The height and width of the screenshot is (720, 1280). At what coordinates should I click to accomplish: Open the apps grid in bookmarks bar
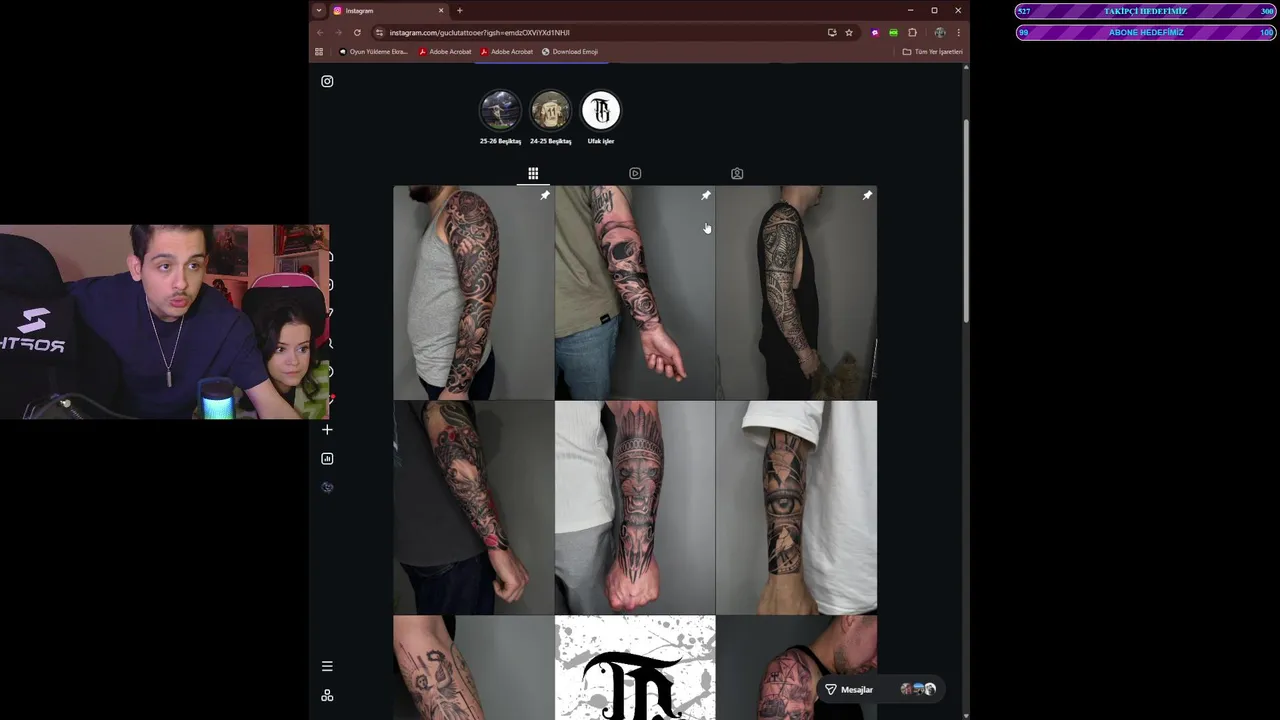click(x=319, y=52)
